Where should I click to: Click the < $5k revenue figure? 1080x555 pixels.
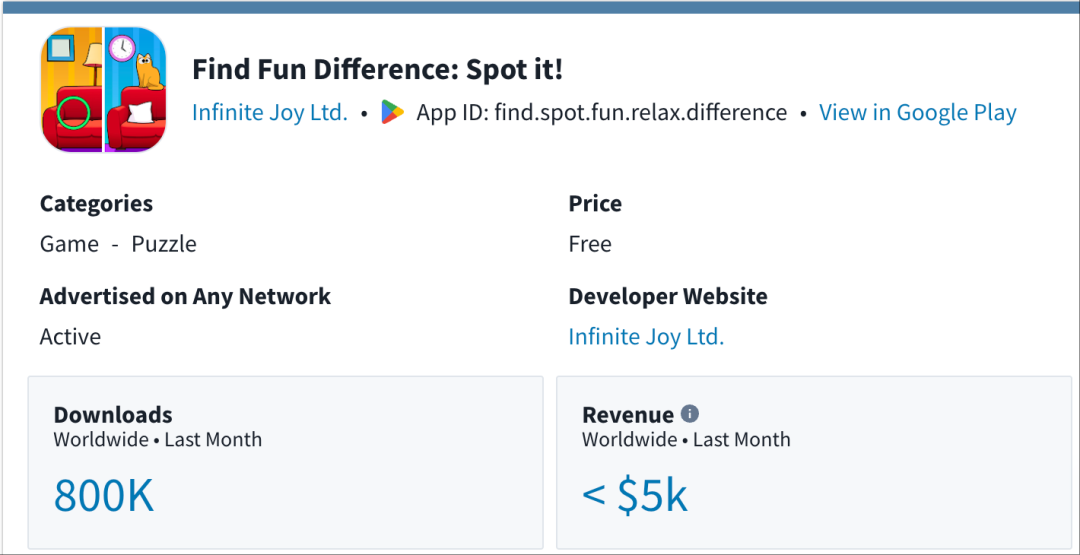click(634, 496)
